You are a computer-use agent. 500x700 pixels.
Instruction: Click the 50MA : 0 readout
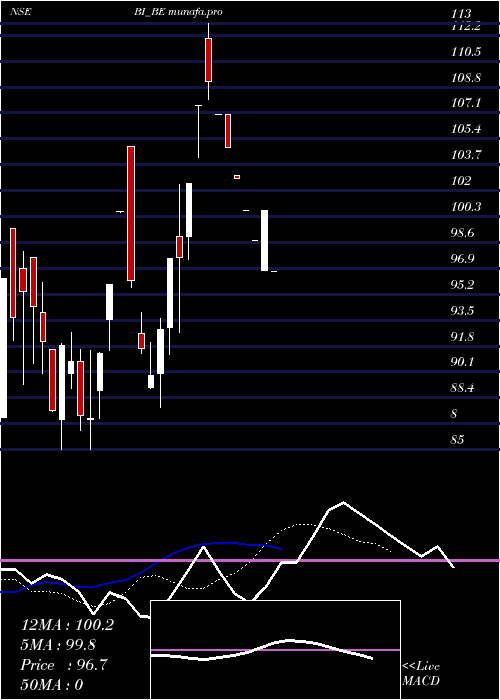pyautogui.click(x=52, y=684)
